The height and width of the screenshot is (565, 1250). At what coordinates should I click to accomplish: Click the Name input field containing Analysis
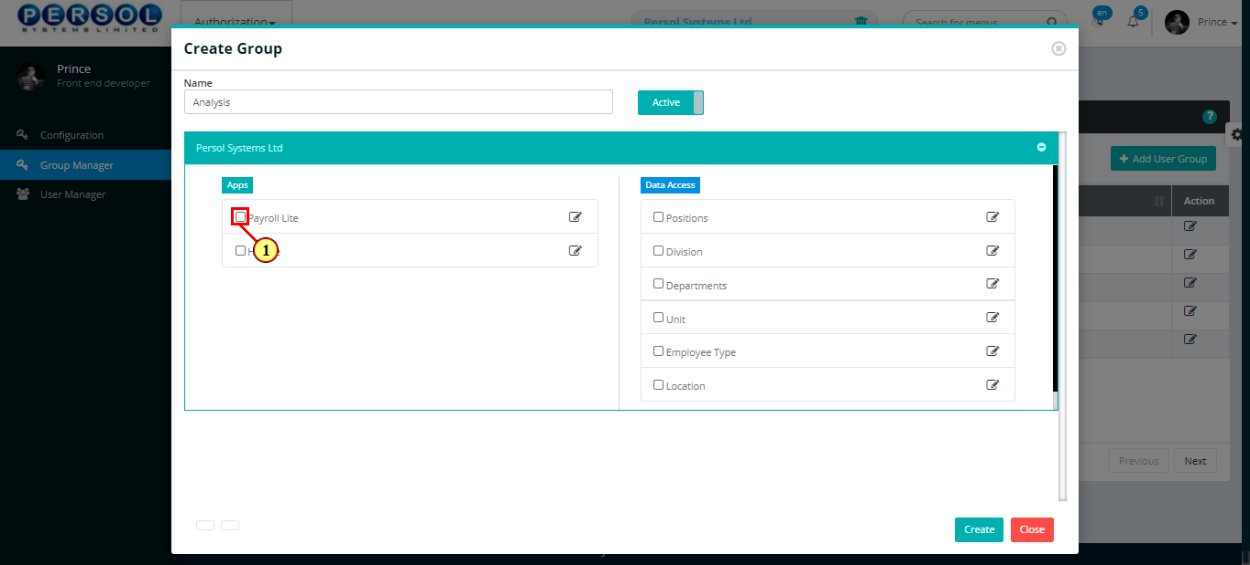tap(398, 102)
